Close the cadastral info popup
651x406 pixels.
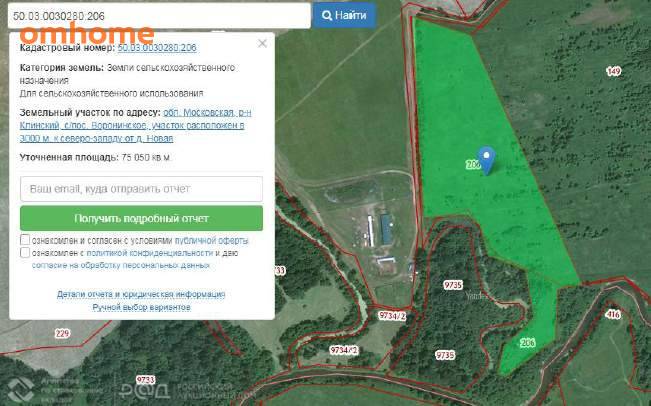pos(262,43)
